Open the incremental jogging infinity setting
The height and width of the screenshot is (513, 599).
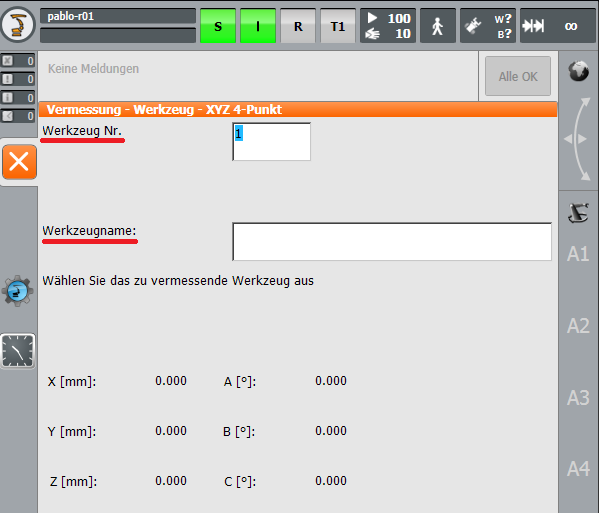558,26
